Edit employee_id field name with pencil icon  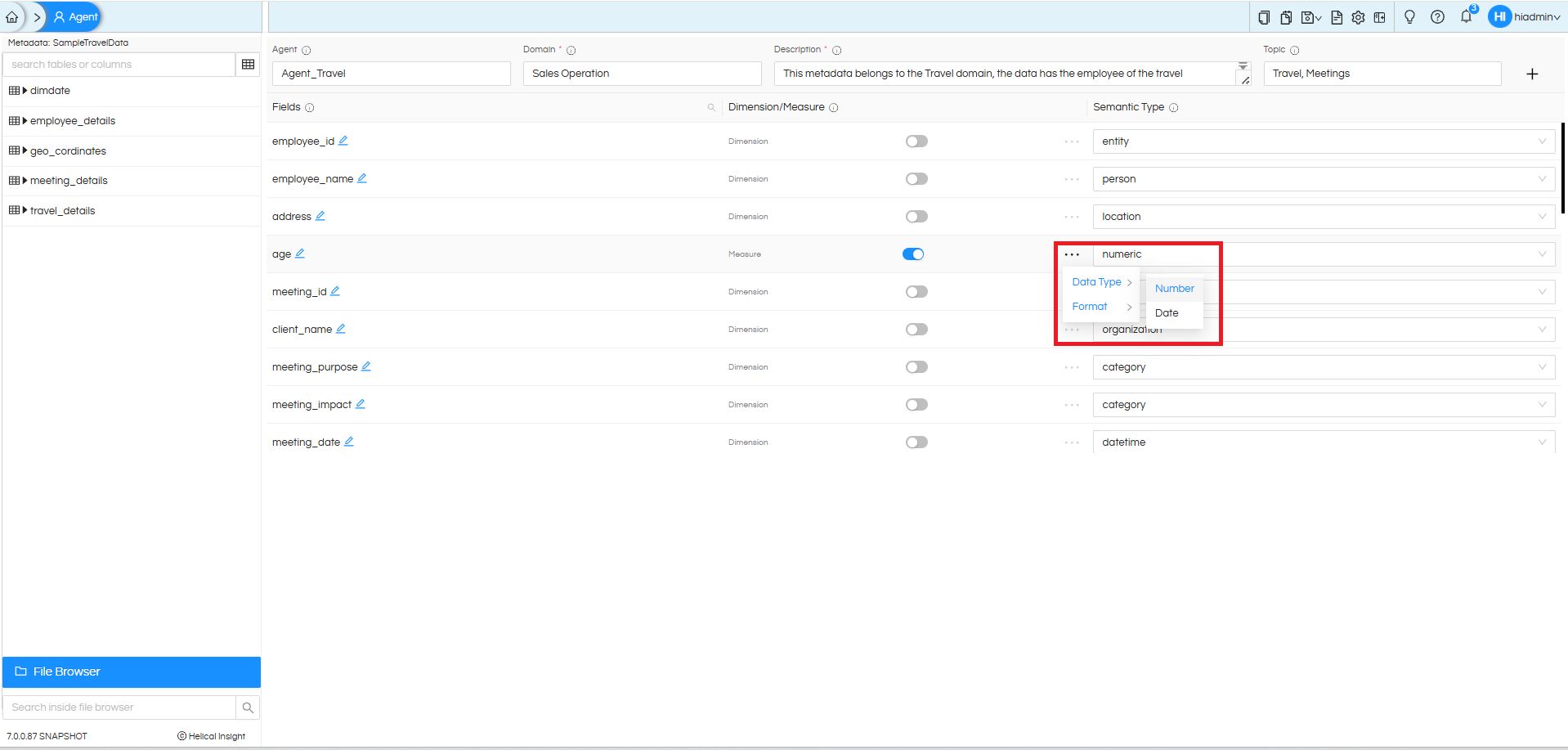(x=343, y=141)
